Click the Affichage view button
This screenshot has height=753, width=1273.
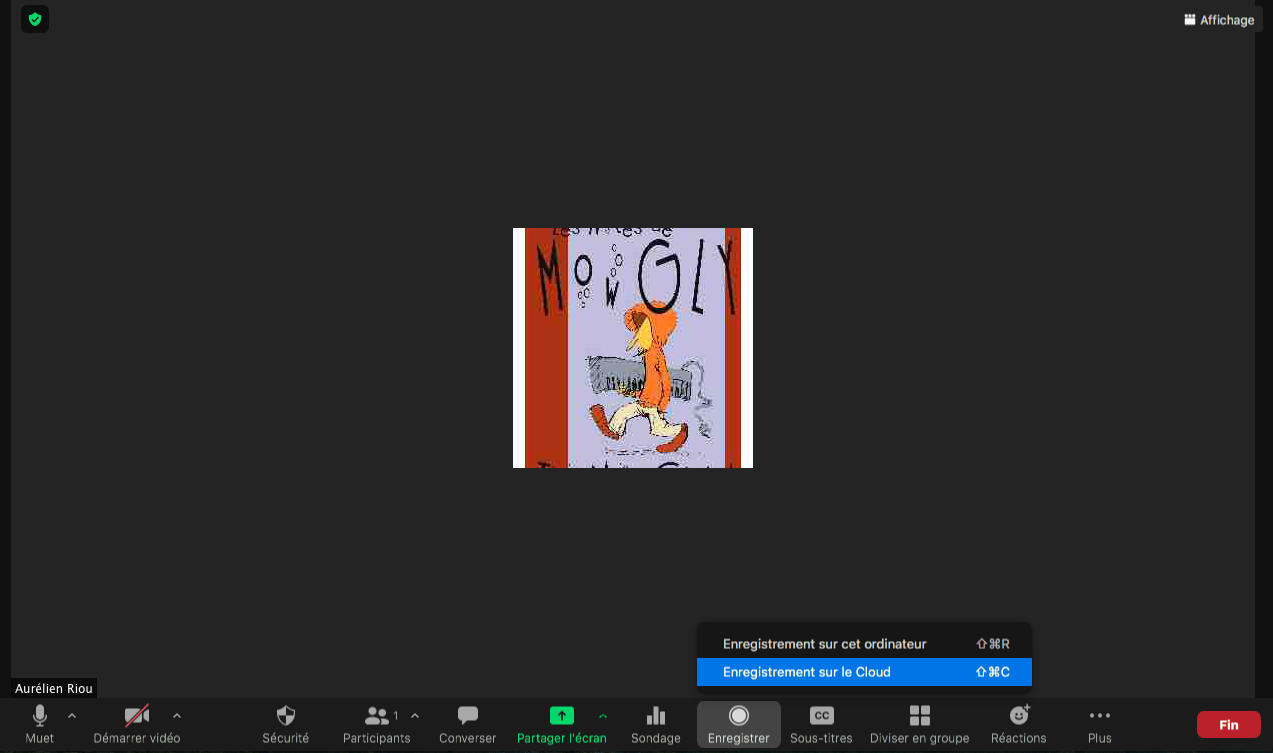[1218, 20]
